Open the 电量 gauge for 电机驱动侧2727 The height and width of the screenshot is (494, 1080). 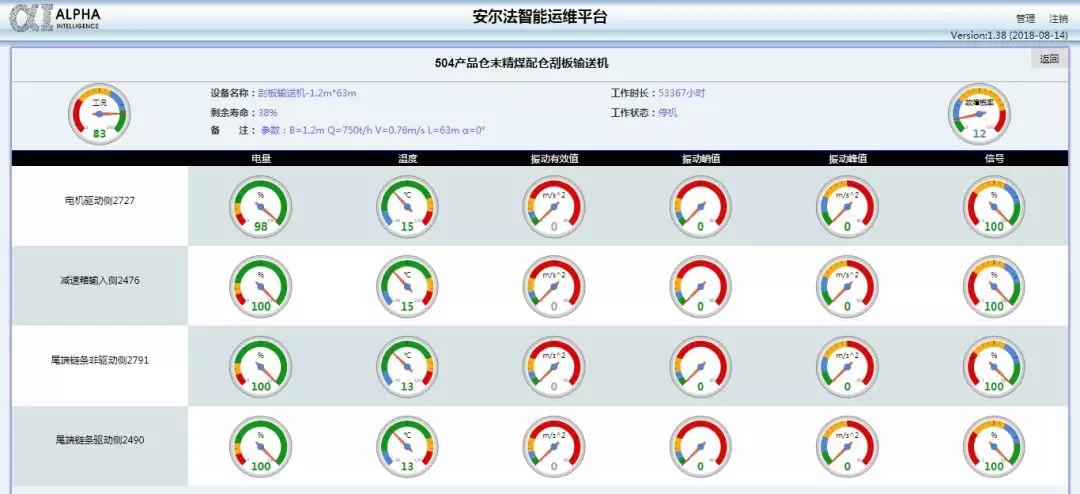coord(260,206)
